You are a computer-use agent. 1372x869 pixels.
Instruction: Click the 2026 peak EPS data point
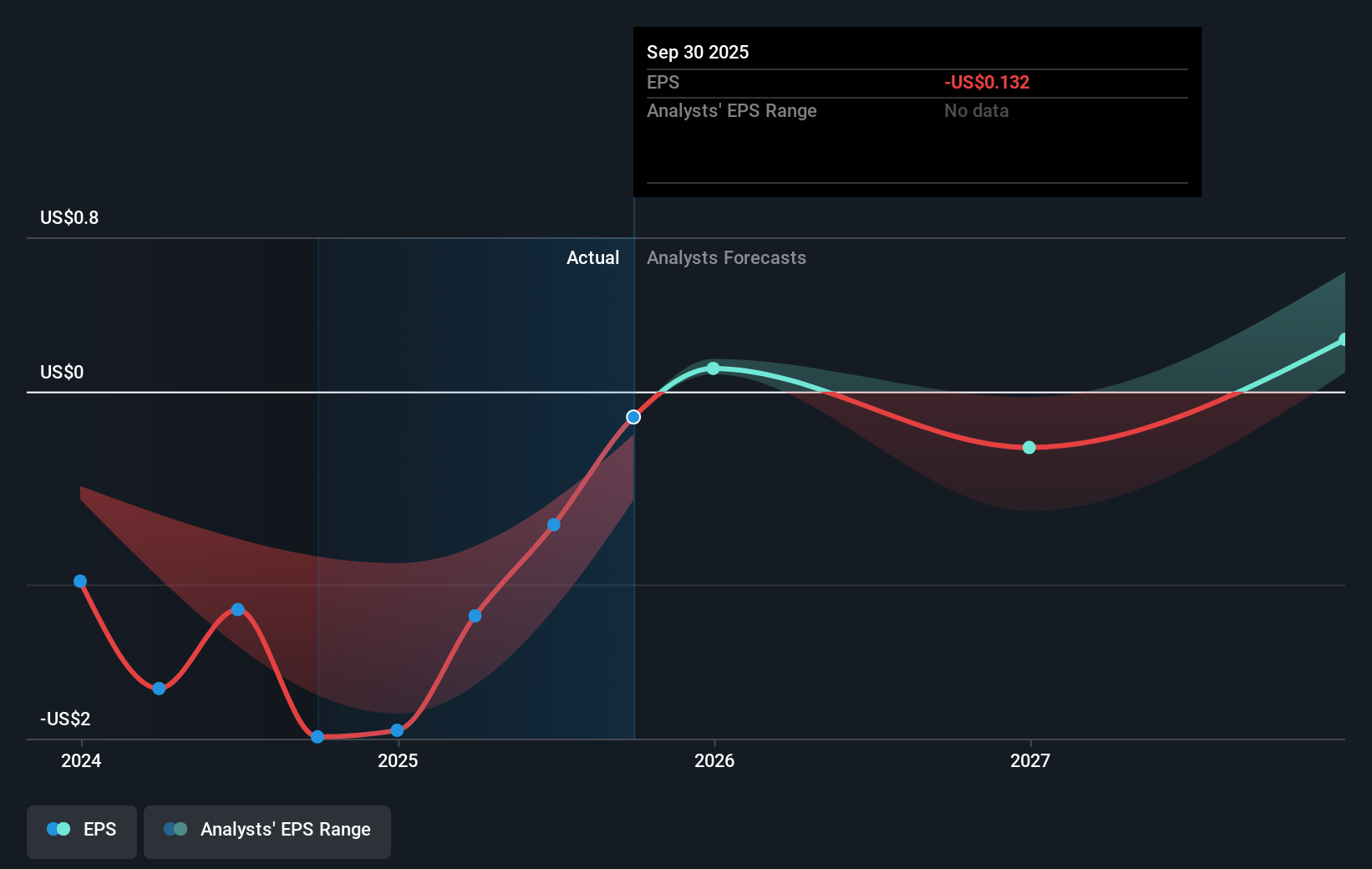[713, 368]
